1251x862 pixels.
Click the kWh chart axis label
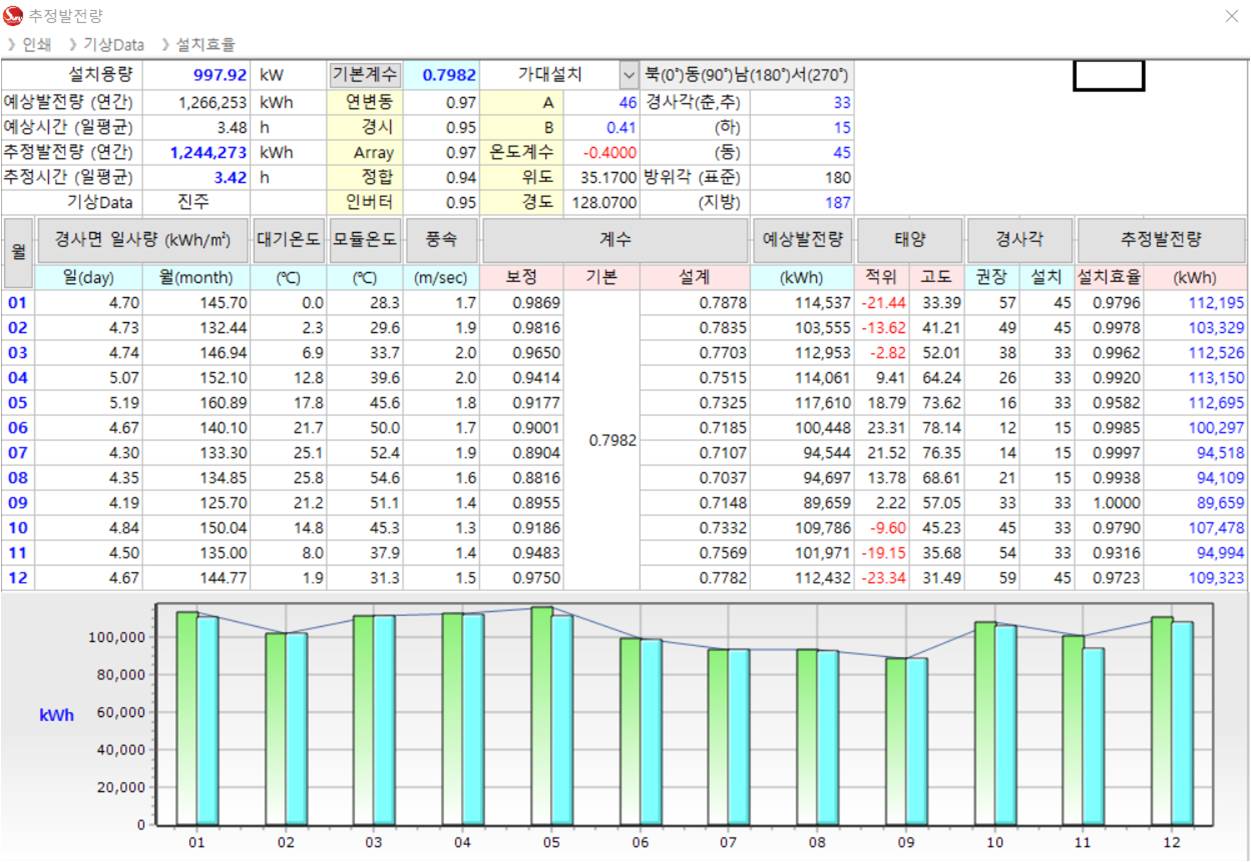[56, 715]
